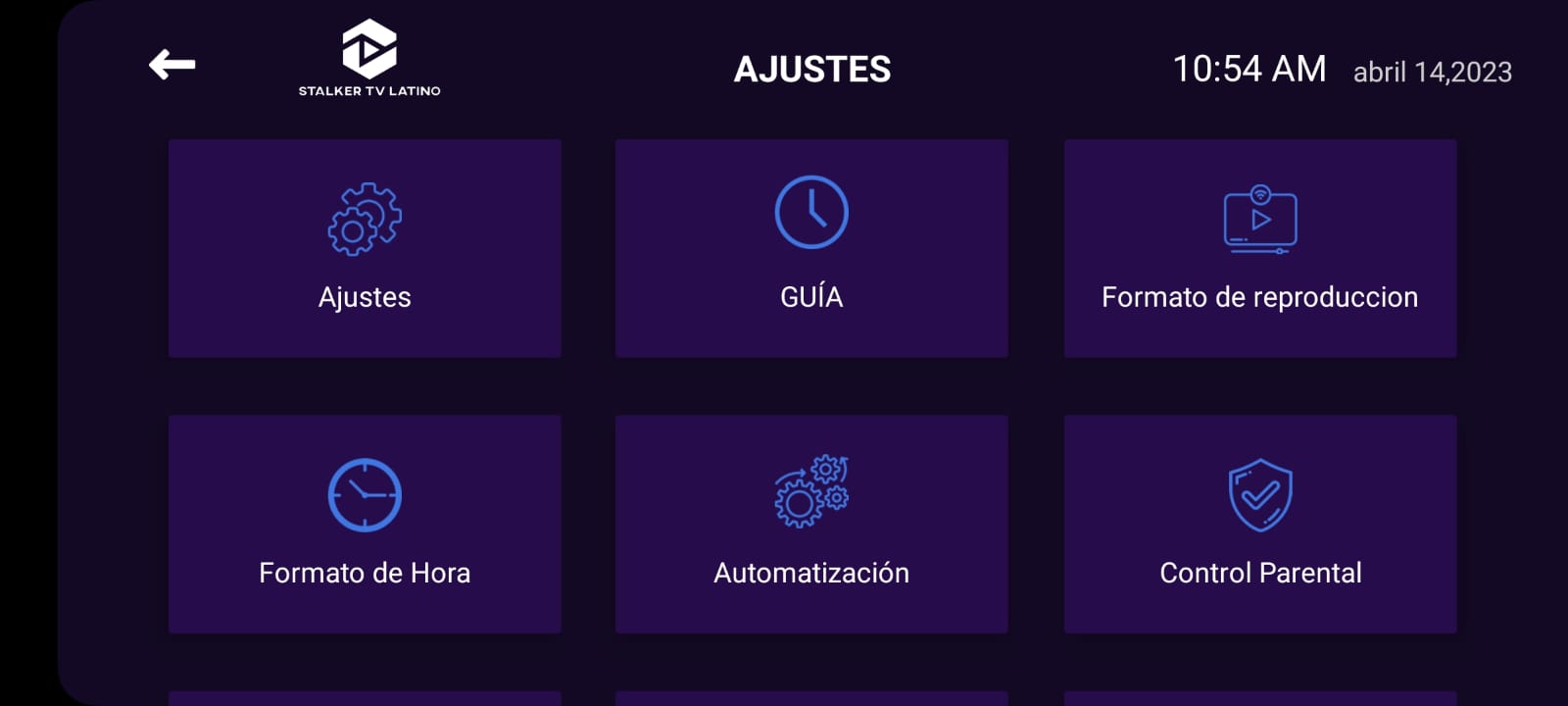Screen dimensions: 1568x706
Task: Tap the partially visible bottom-right tile
Action: (1260, 698)
